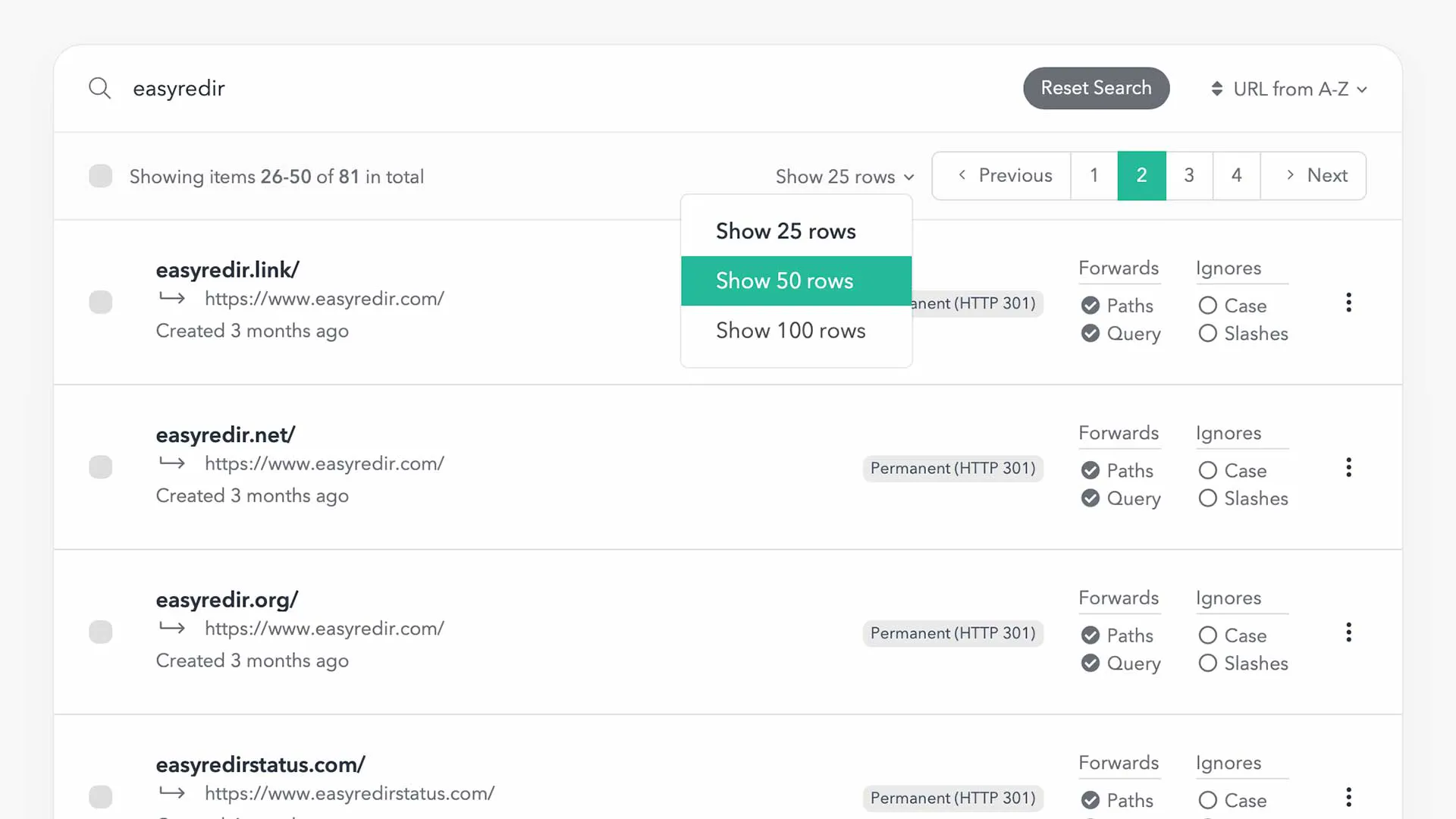Open the easyredirstatus.com/ source URL
The height and width of the screenshot is (819, 1456).
point(260,764)
